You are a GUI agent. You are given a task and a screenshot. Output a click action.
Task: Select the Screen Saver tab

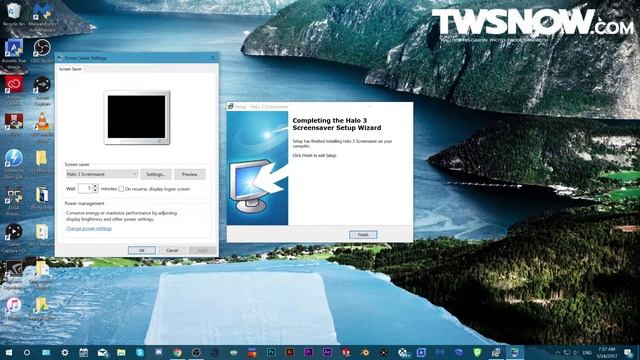tap(70, 69)
